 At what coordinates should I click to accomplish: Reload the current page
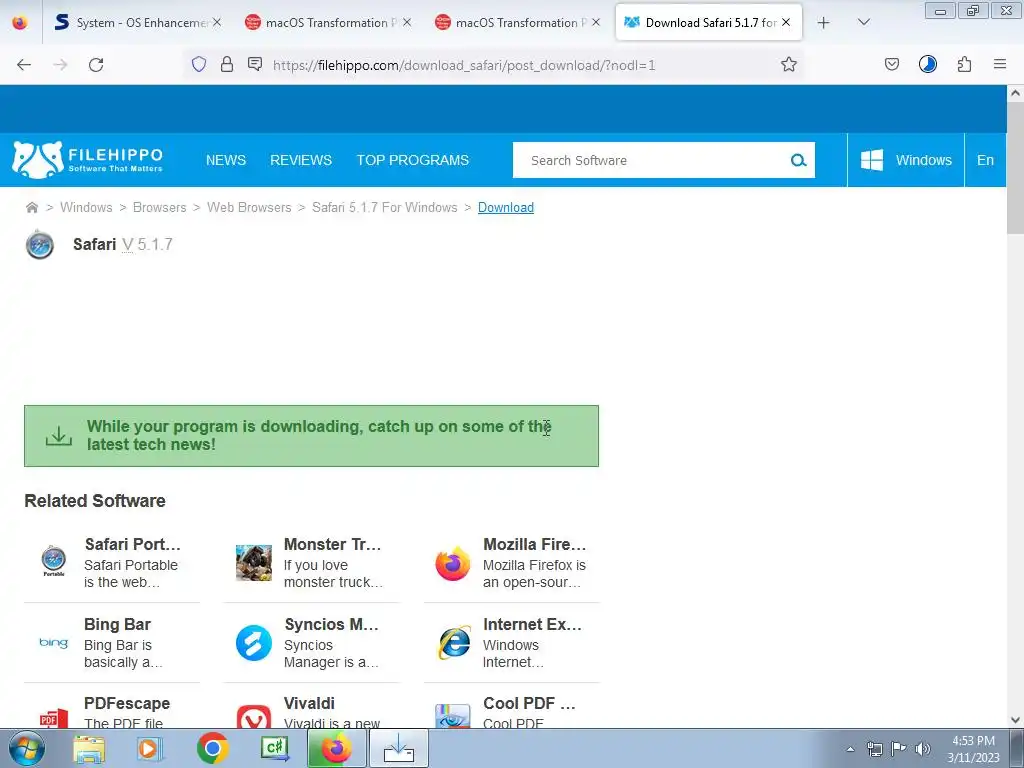[x=96, y=65]
